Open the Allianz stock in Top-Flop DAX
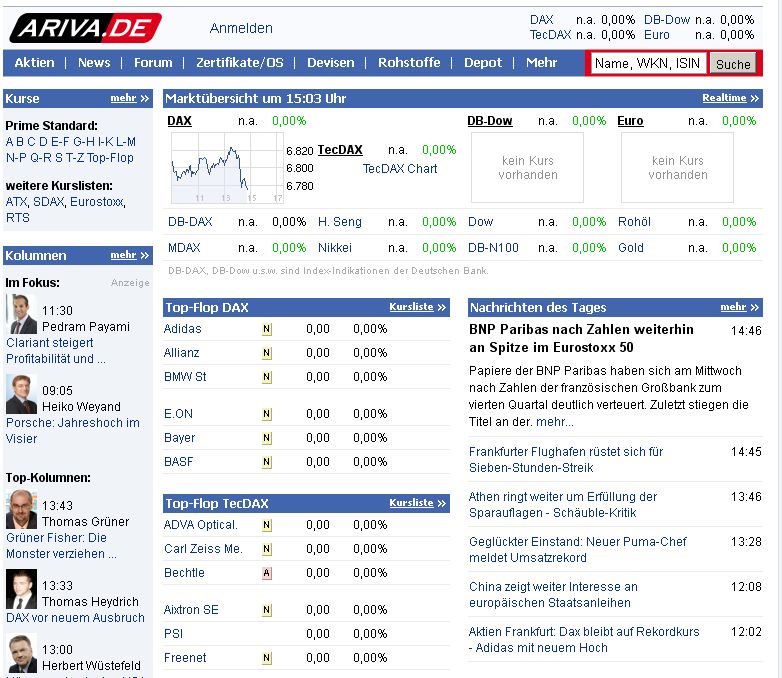Image resolution: width=782 pixels, height=678 pixels. coord(182,353)
